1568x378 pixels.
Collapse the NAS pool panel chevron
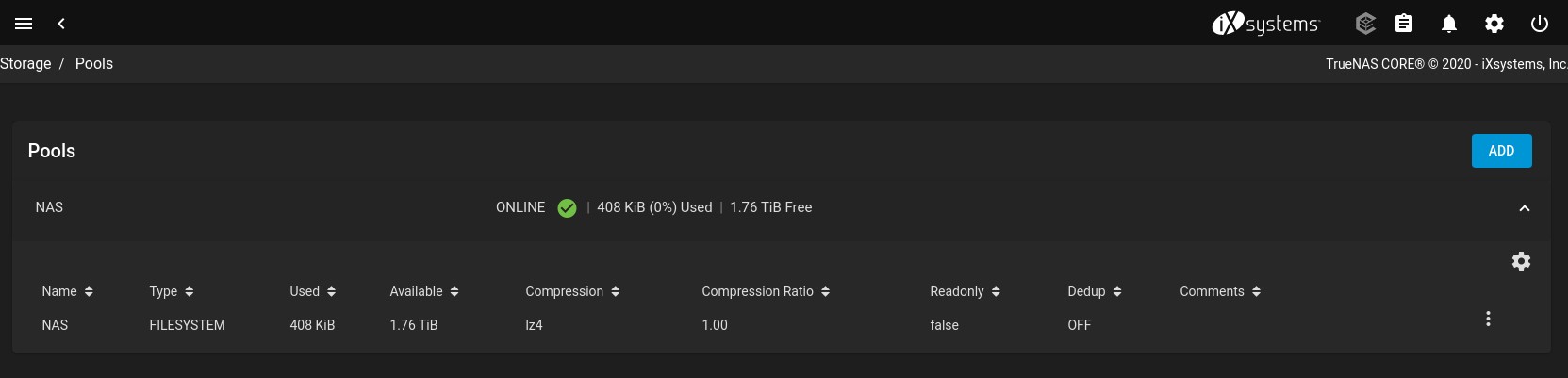point(1525,208)
